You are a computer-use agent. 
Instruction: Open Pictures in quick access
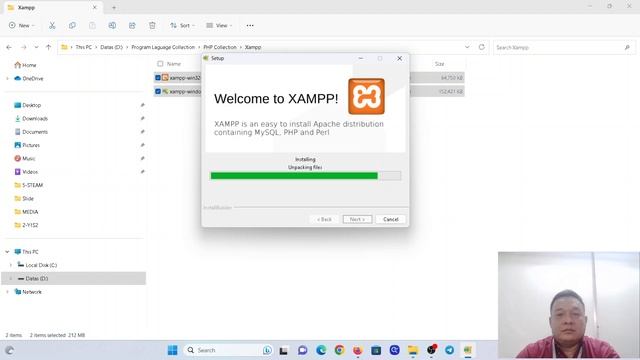pos(27,145)
